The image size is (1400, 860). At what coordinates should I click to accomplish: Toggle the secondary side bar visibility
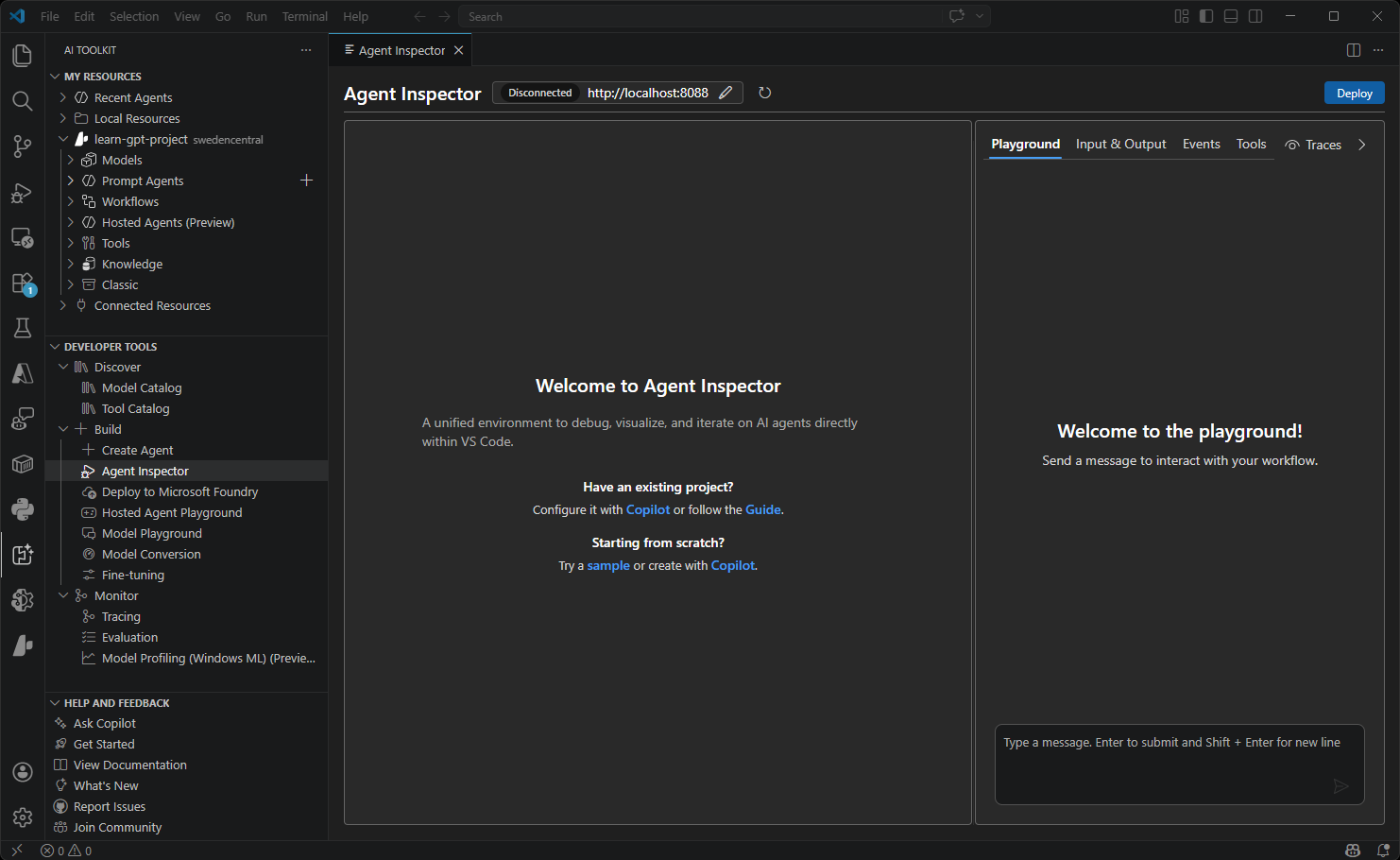(1254, 16)
